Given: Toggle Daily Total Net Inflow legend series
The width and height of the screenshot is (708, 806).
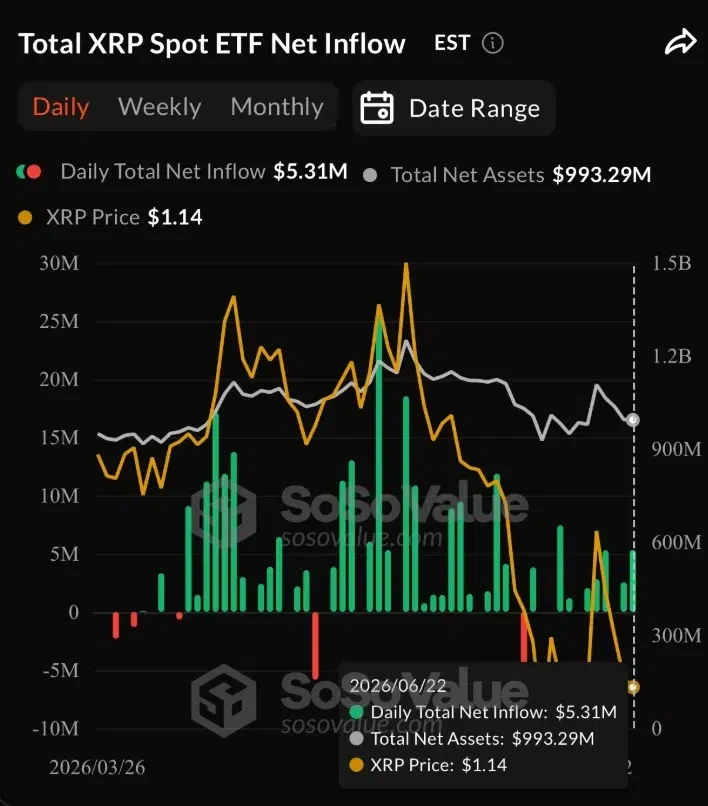Looking at the screenshot, I should click(x=182, y=172).
